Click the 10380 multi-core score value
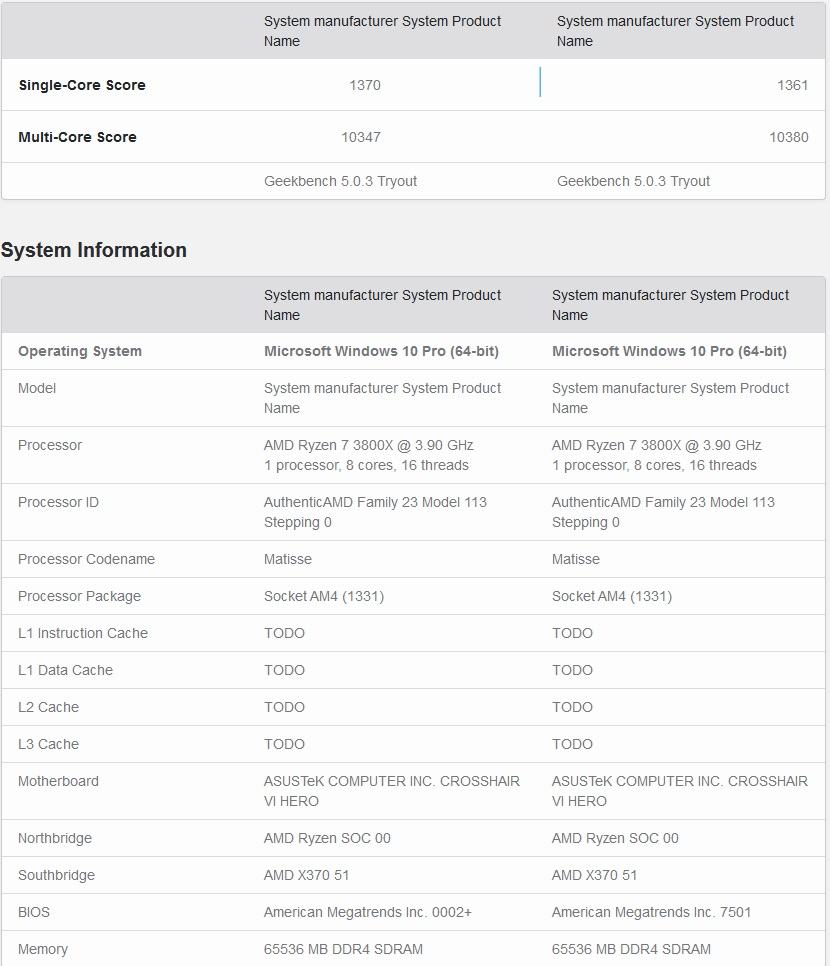Screen dimensions: 830x966 (788, 137)
